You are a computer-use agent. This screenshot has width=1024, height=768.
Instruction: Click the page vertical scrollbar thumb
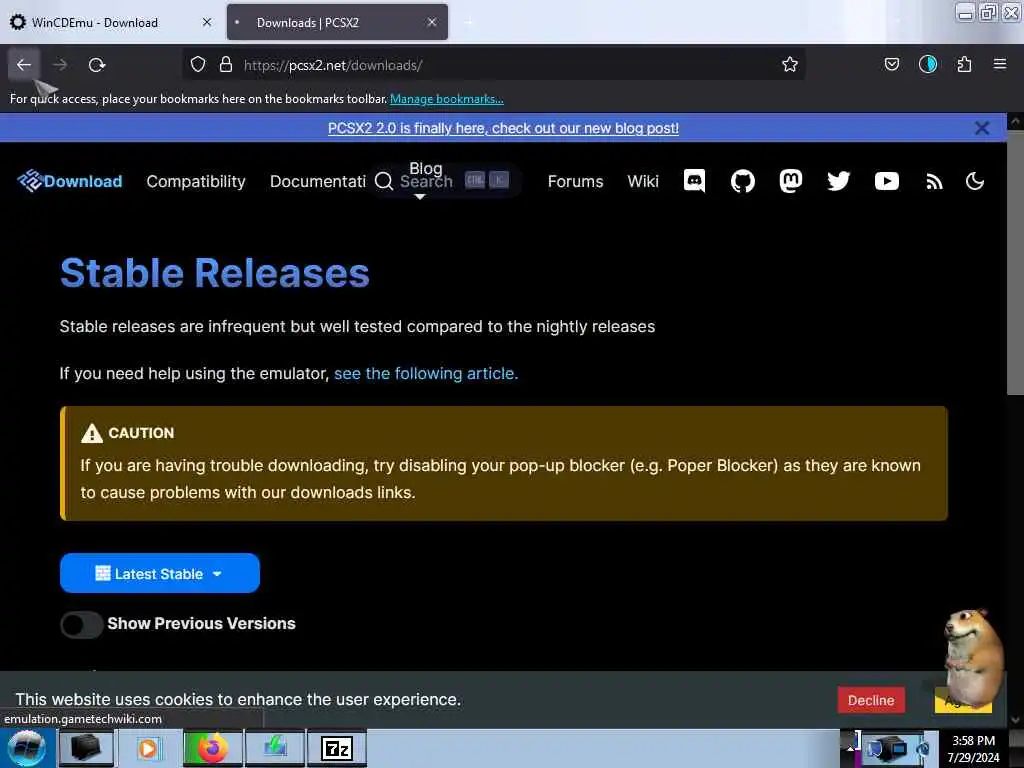tap(1015, 261)
